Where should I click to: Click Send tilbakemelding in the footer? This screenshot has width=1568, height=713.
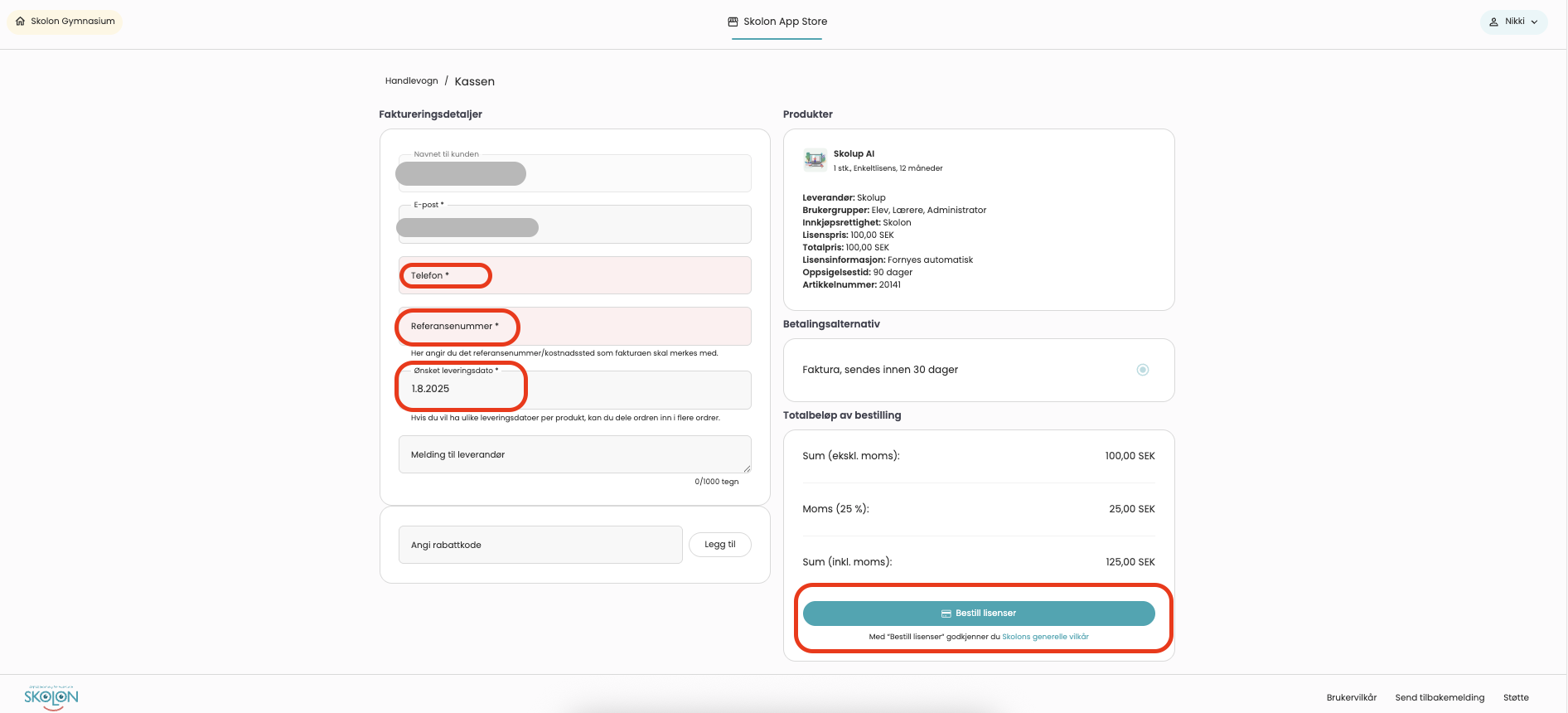pos(1440,697)
